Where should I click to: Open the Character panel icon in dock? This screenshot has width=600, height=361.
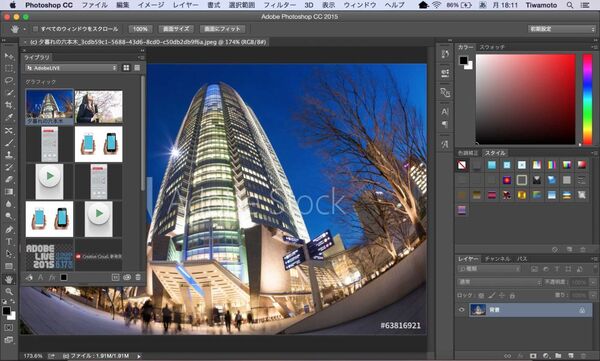445,112
